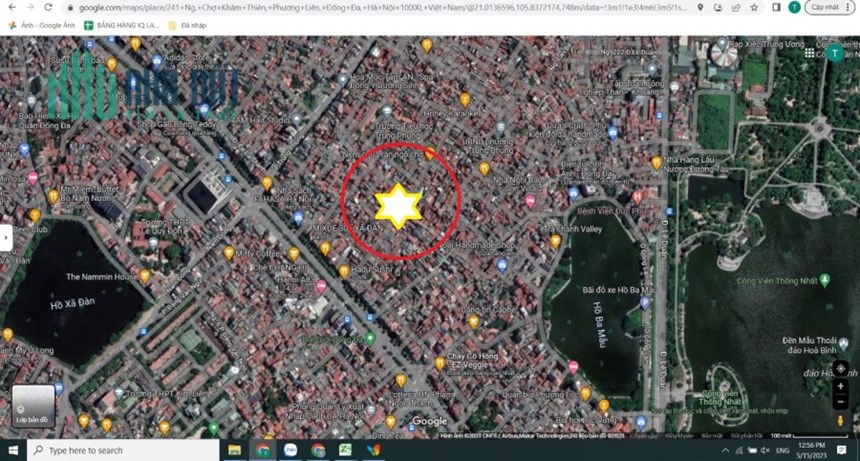Image resolution: width=860 pixels, height=461 pixels.
Task: Go back with the browser back arrow
Action: tap(12, 7)
